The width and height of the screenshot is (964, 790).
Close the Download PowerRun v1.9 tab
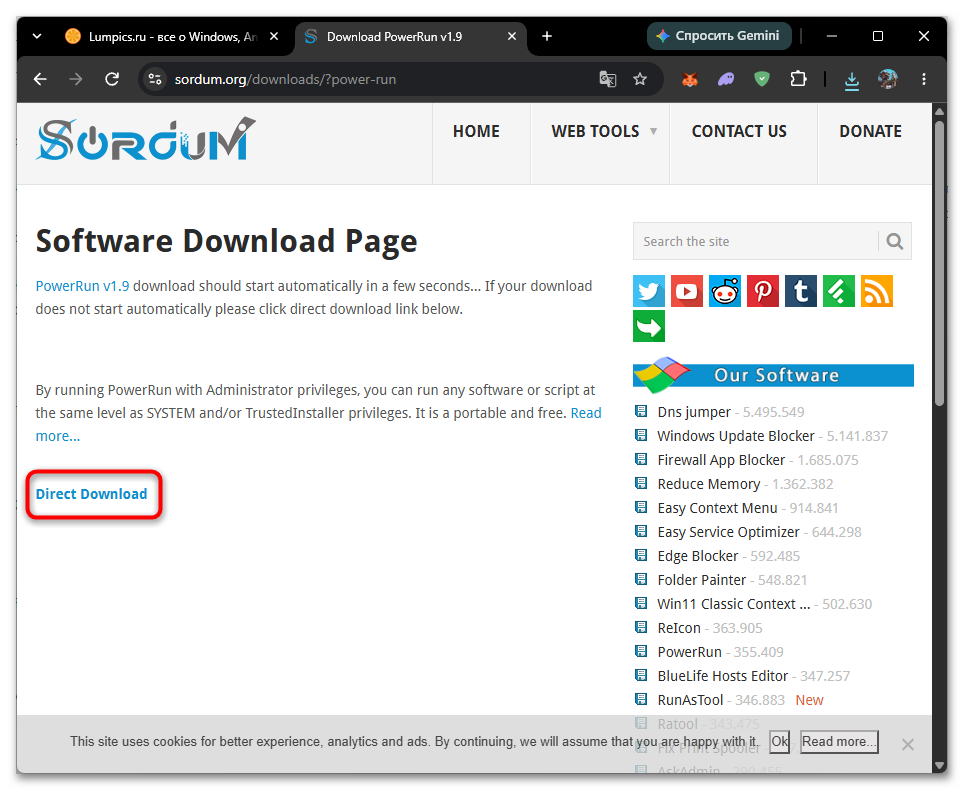pyautogui.click(x=512, y=36)
